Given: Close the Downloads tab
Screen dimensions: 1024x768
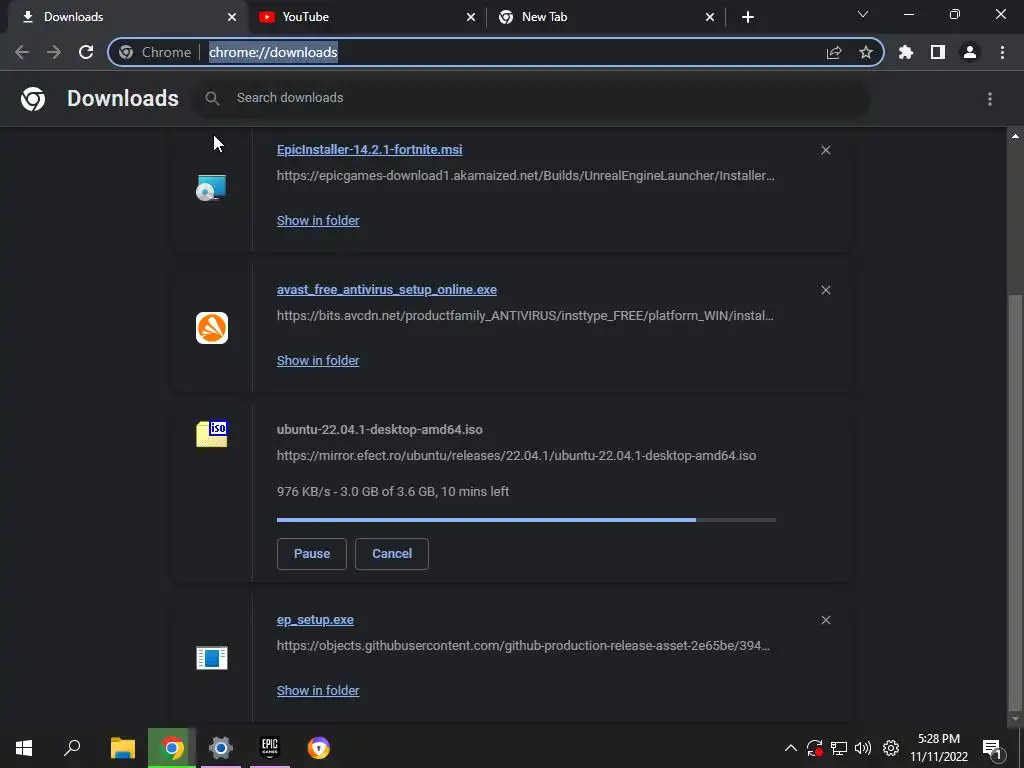Looking at the screenshot, I should (x=232, y=17).
